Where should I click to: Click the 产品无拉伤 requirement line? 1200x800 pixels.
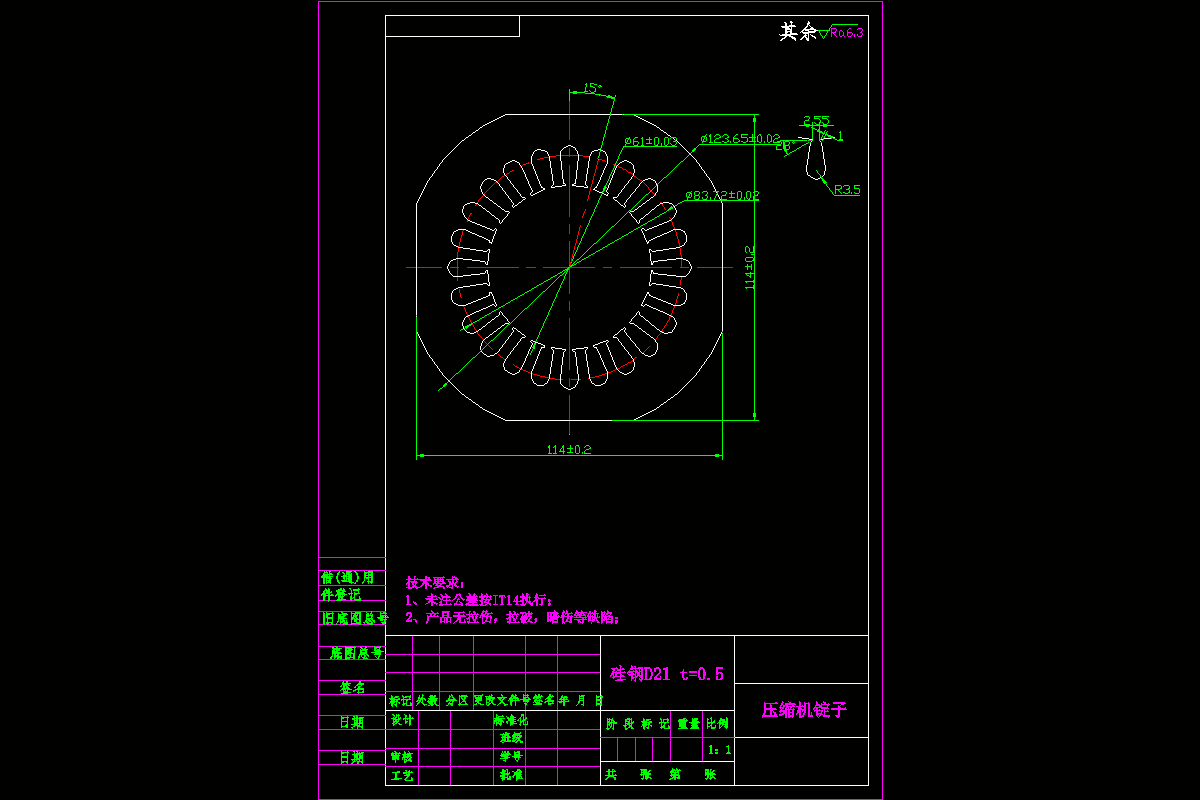[x=513, y=618]
